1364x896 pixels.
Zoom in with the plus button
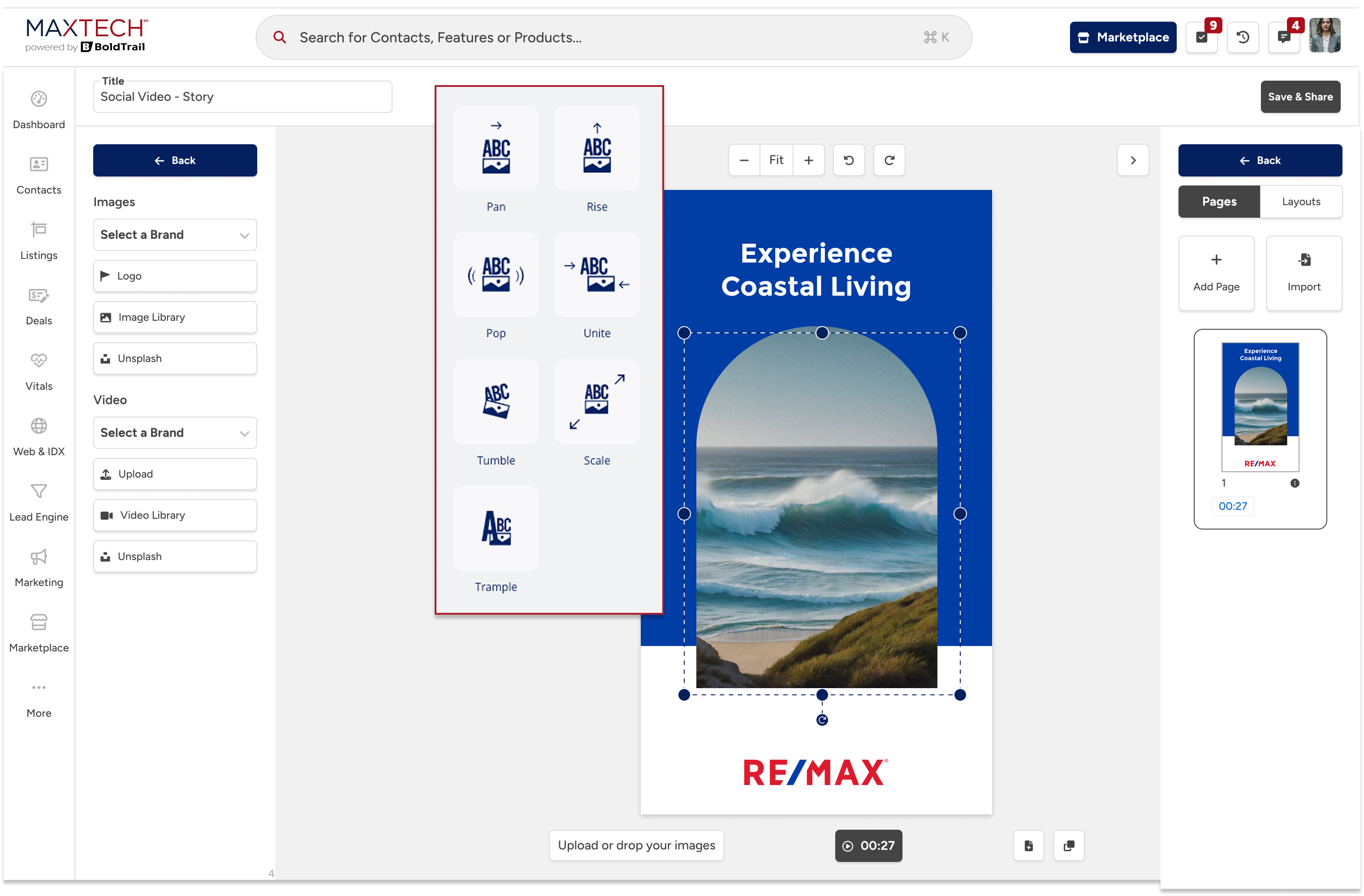[x=808, y=160]
